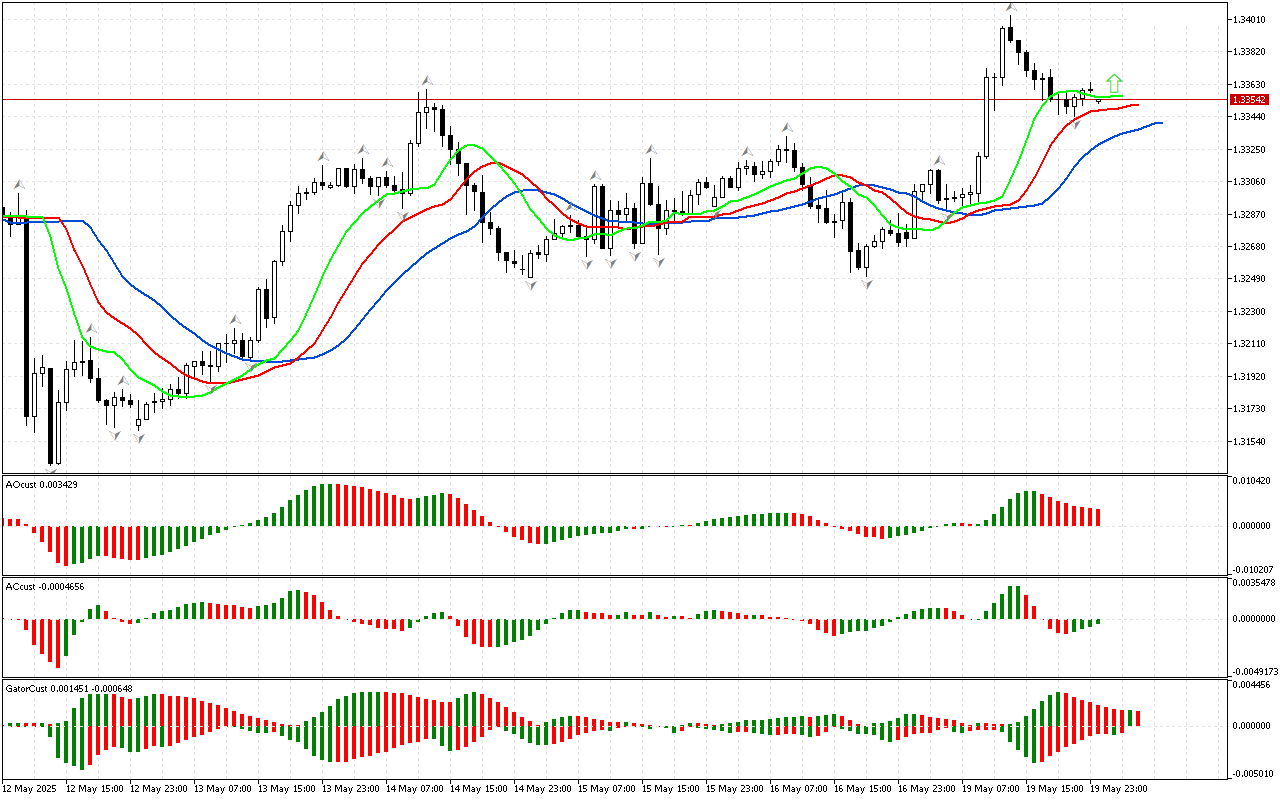The width and height of the screenshot is (1280, 800).
Task: Click the green up arrow buy signal
Action: [x=1114, y=84]
